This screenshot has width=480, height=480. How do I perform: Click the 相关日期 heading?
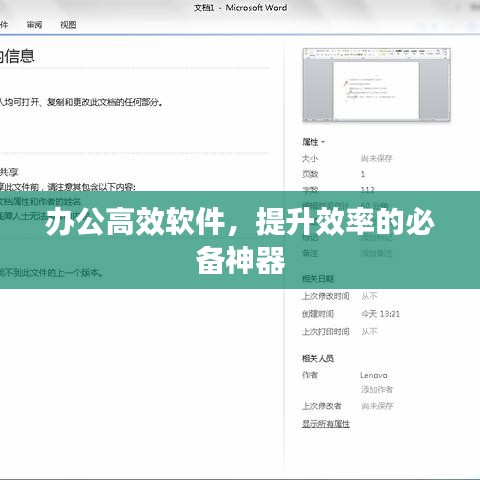click(x=318, y=278)
